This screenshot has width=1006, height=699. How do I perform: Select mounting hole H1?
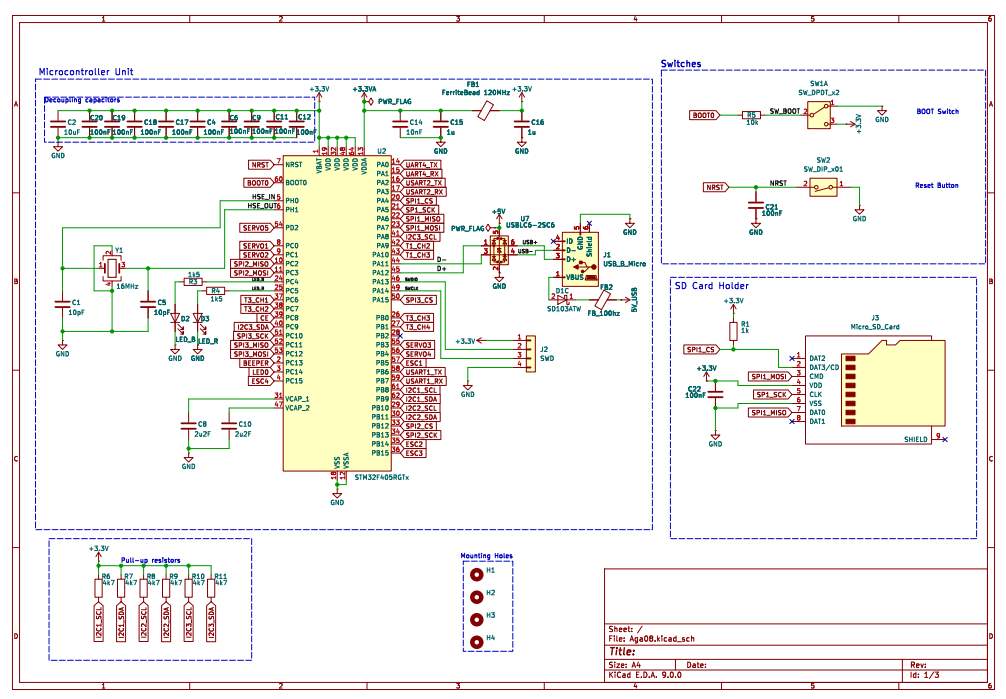477,573
